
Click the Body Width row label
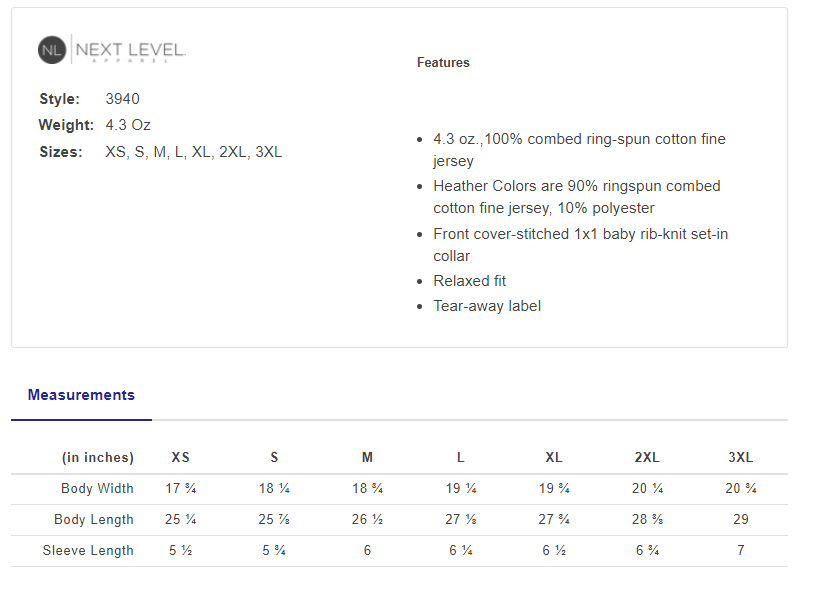pos(97,489)
